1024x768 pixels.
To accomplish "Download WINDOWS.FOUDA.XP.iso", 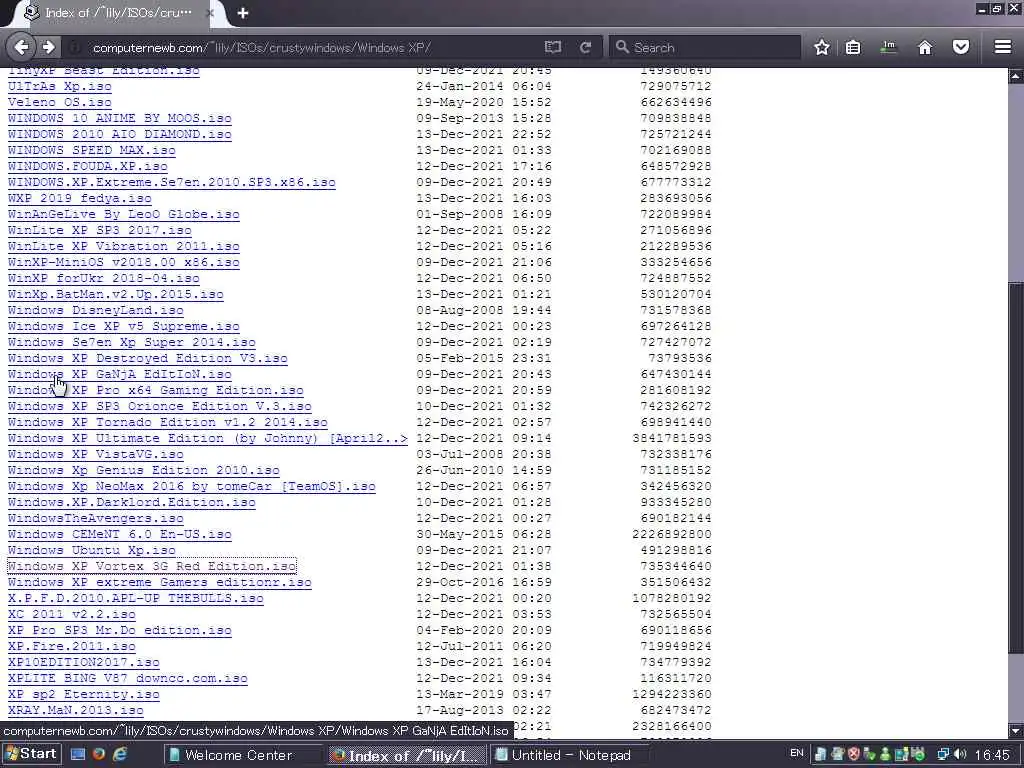I will pyautogui.click(x=88, y=167).
